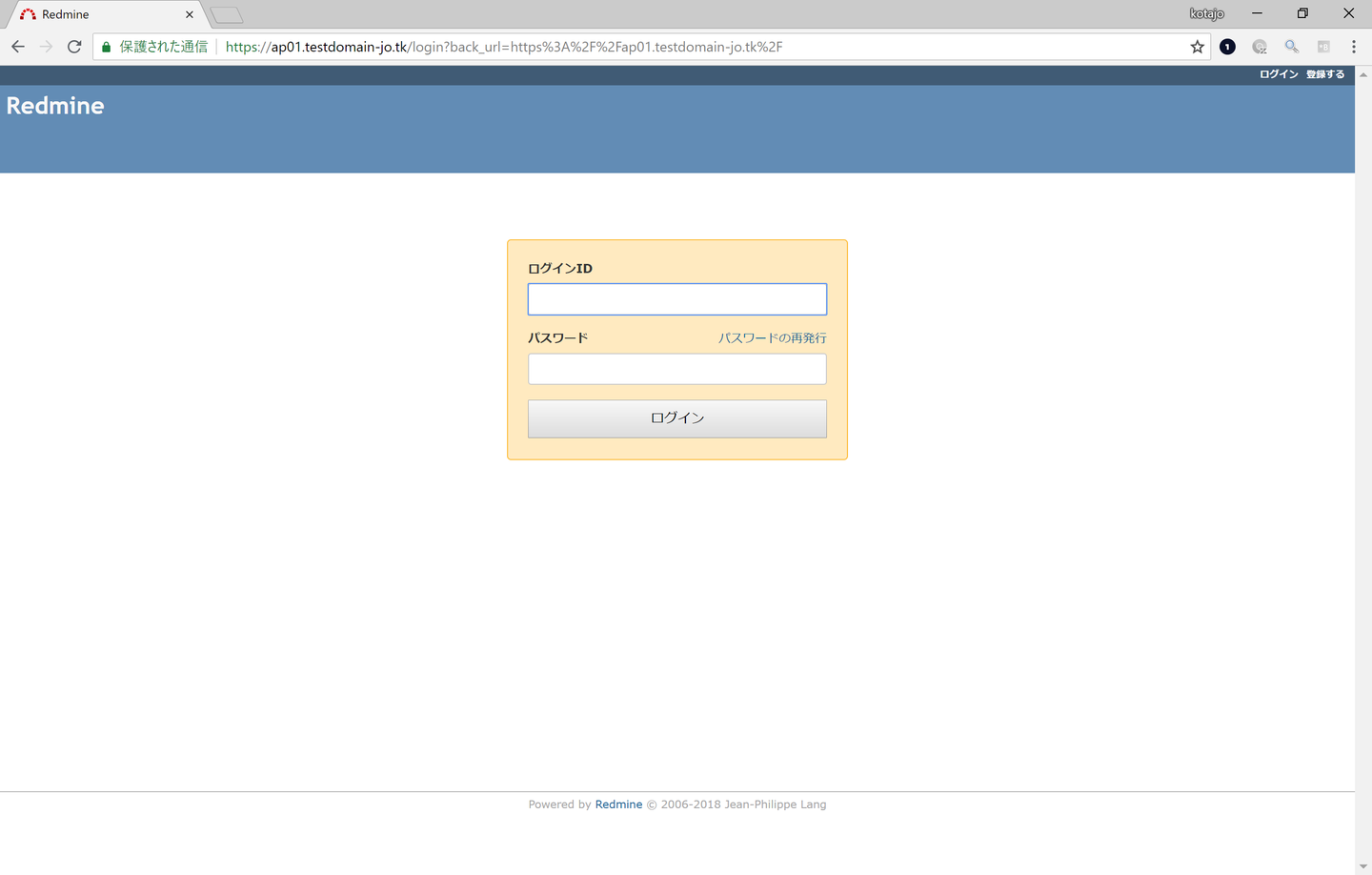The height and width of the screenshot is (875, 1372).
Task: Click the magnifier extension icon
Action: point(1291,47)
